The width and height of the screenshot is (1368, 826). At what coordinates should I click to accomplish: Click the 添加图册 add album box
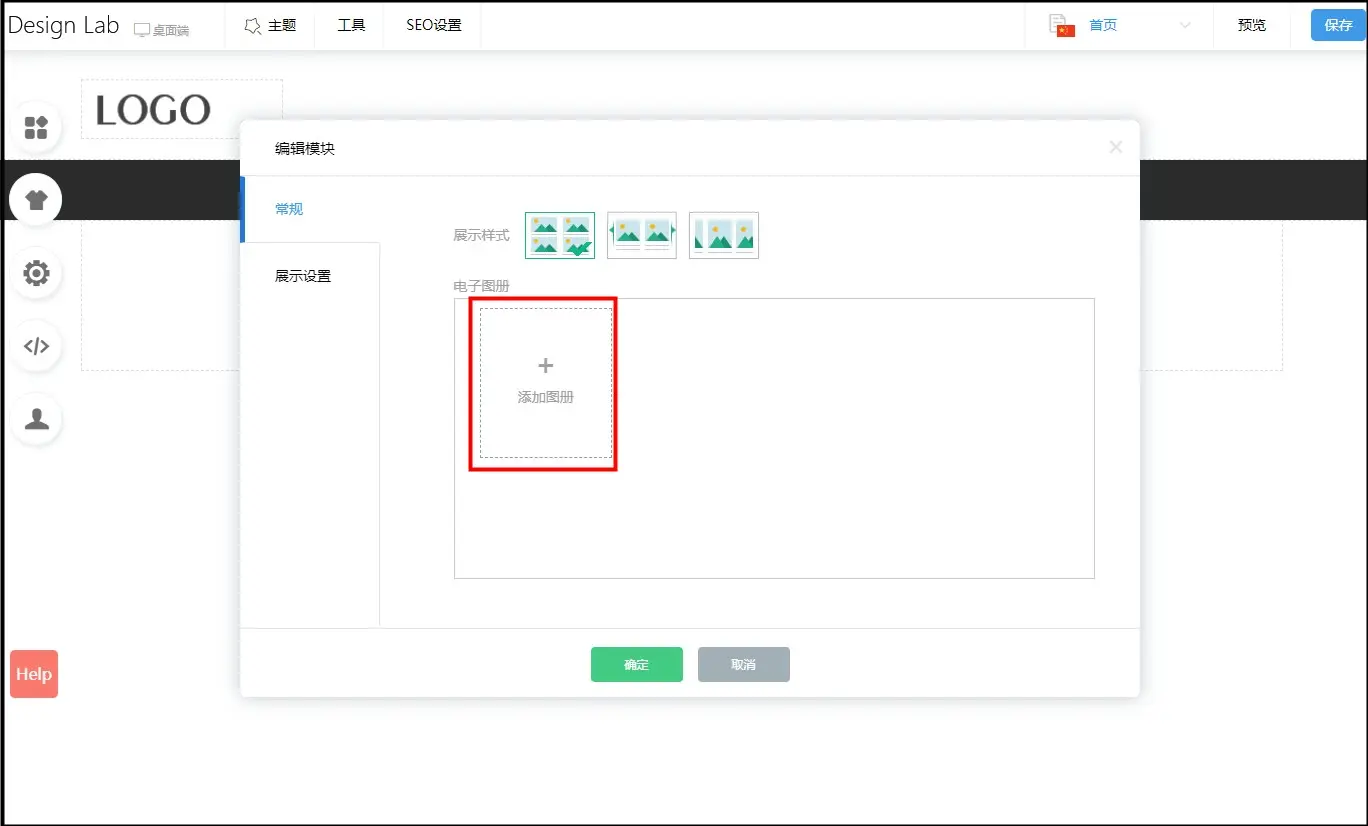[545, 383]
